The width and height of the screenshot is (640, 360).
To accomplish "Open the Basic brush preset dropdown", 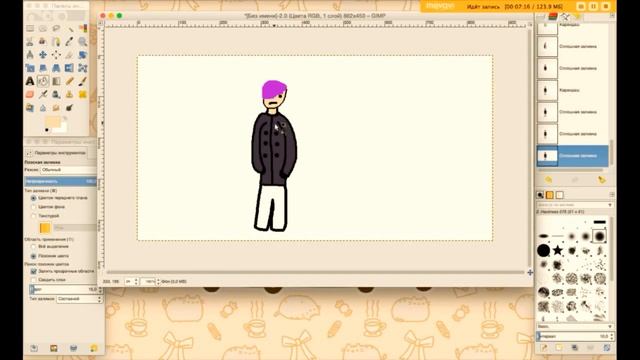I will [575, 327].
